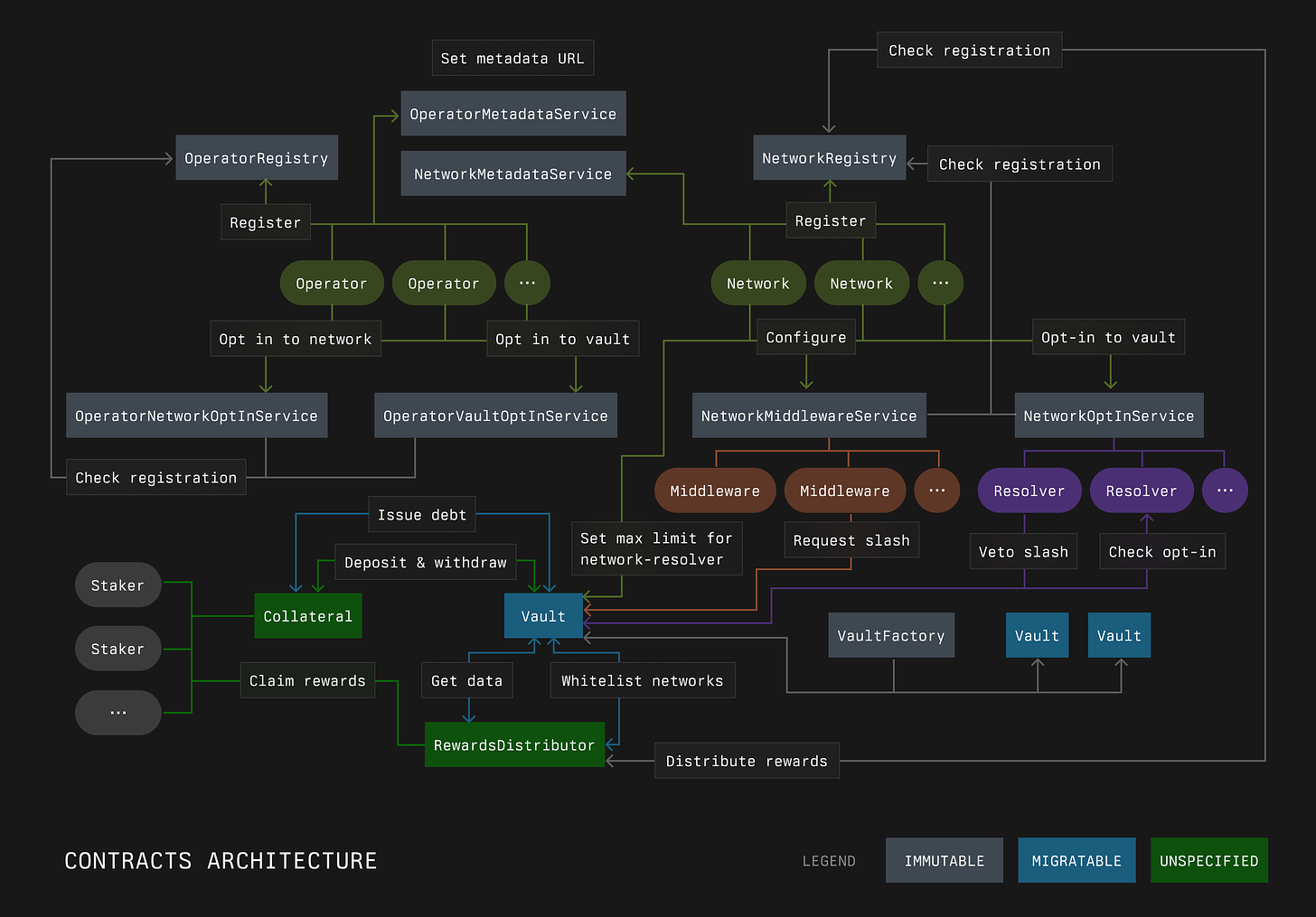Click the LEGEND label

pos(829,861)
